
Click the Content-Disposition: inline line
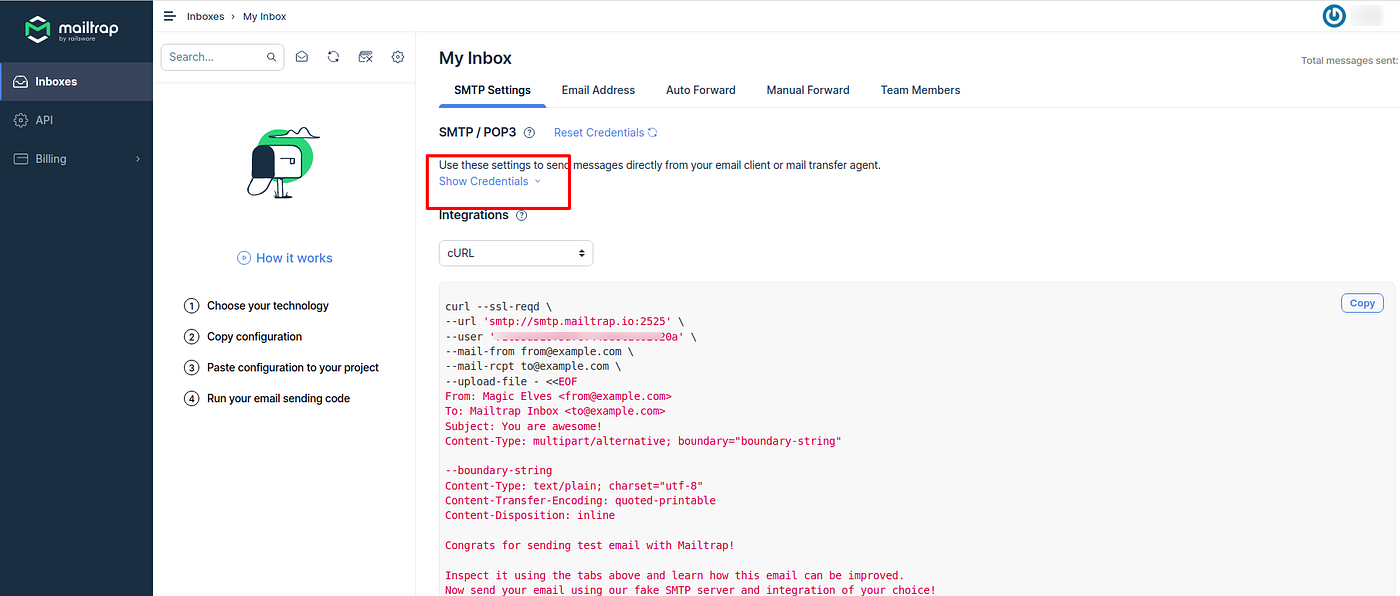point(530,515)
